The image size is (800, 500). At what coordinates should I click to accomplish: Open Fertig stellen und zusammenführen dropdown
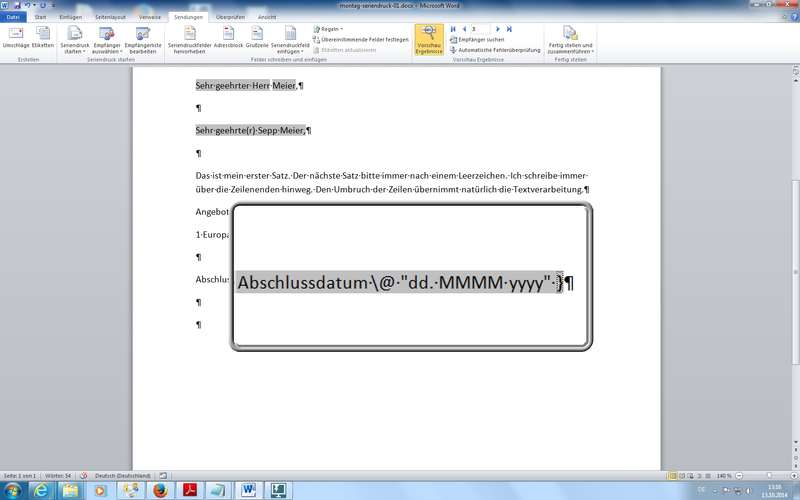pos(570,40)
